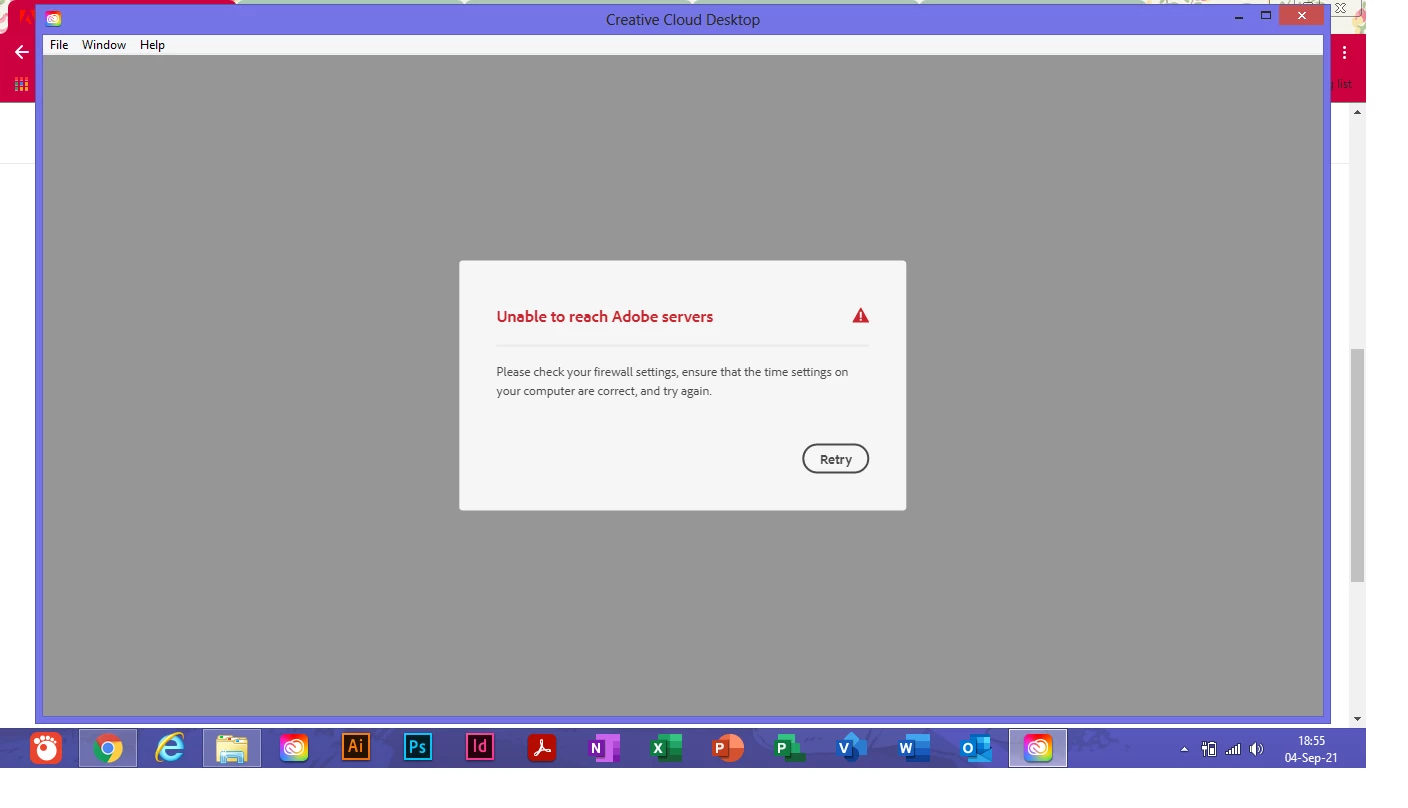Launch PowerPoint from the taskbar
Viewport: 1408px width, 808px height.
[x=728, y=748]
